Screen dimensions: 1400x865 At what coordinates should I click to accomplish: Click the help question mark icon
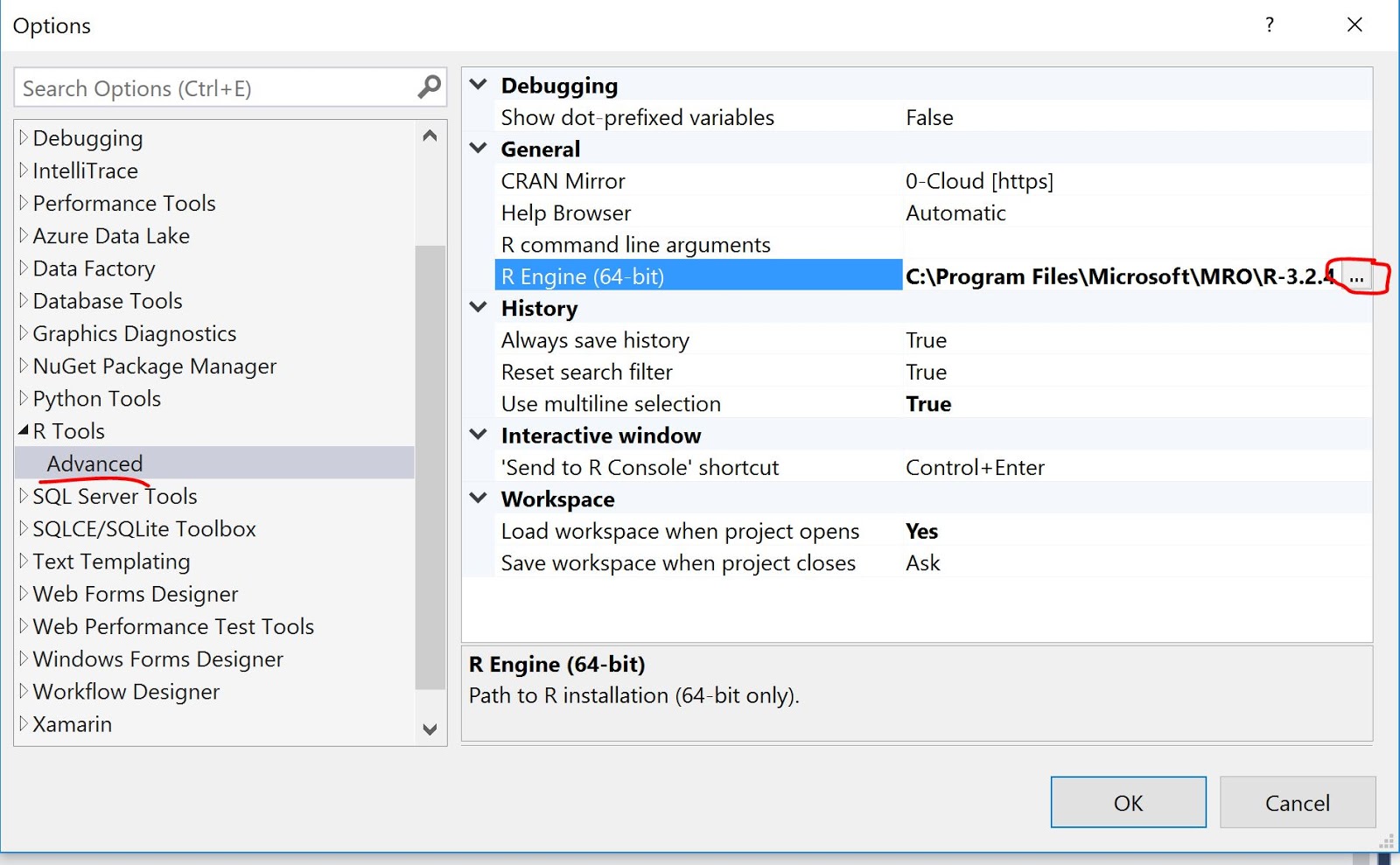(x=1270, y=25)
